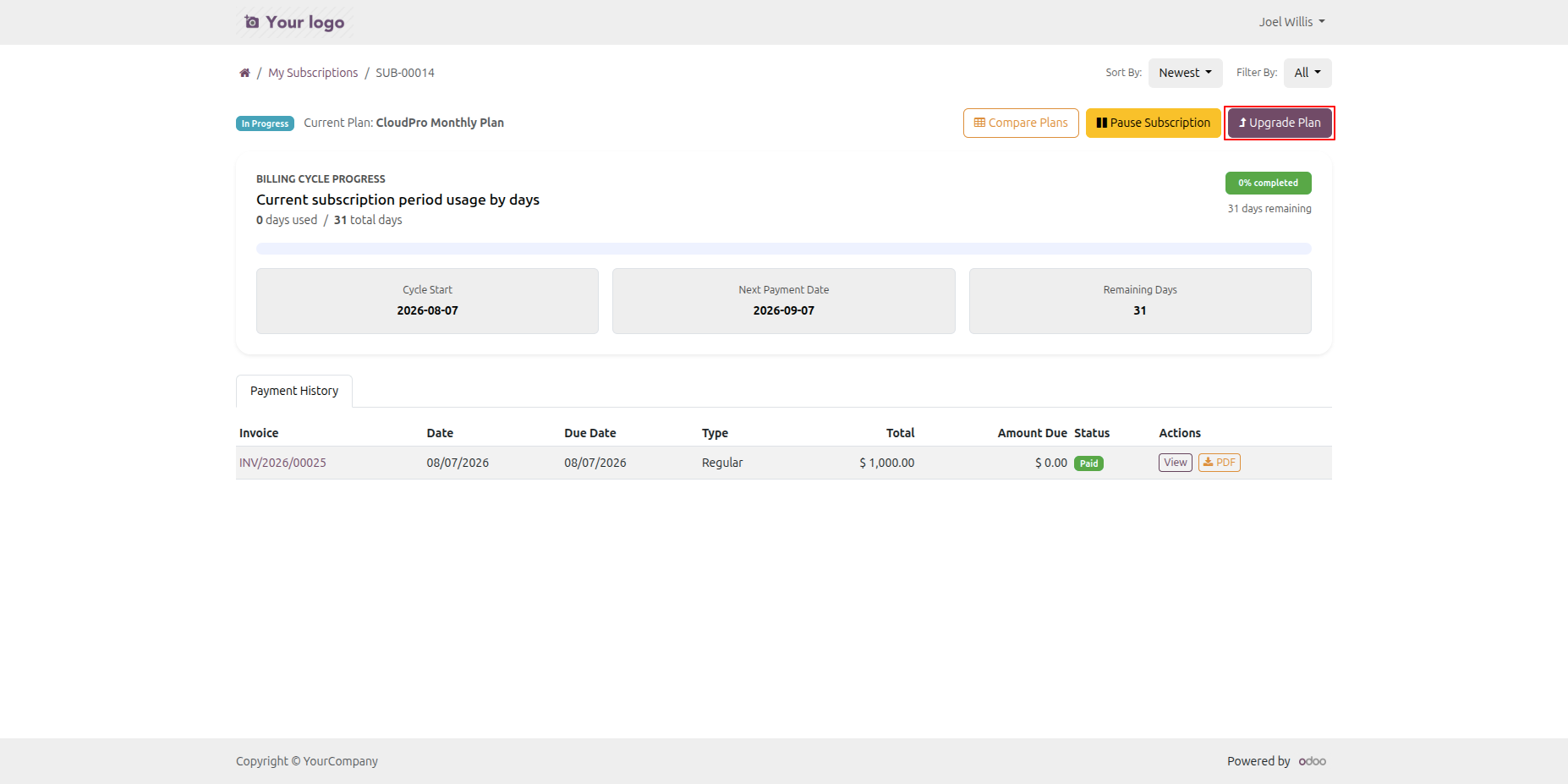Select the Payment History tab
This screenshot has height=784, width=1568.
294,391
